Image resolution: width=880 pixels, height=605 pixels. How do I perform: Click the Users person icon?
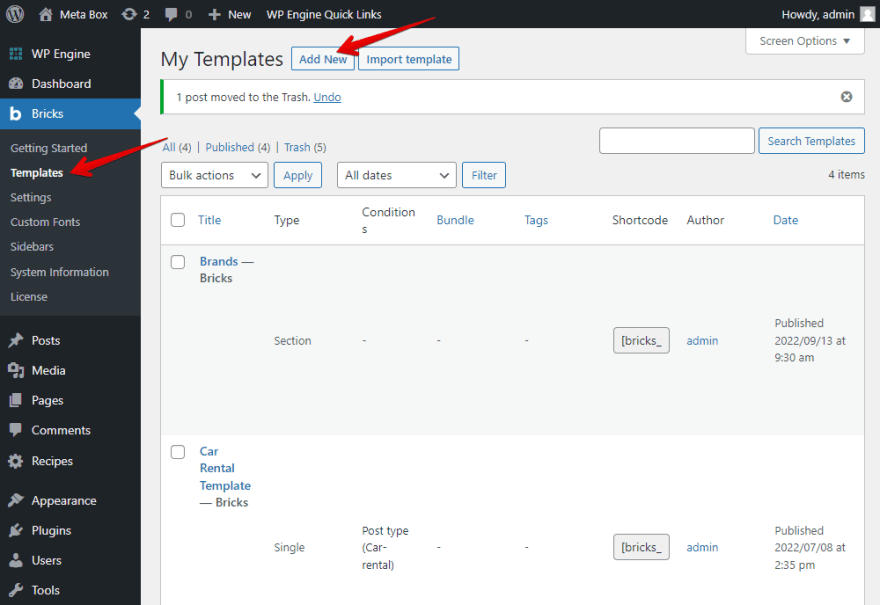[16, 560]
